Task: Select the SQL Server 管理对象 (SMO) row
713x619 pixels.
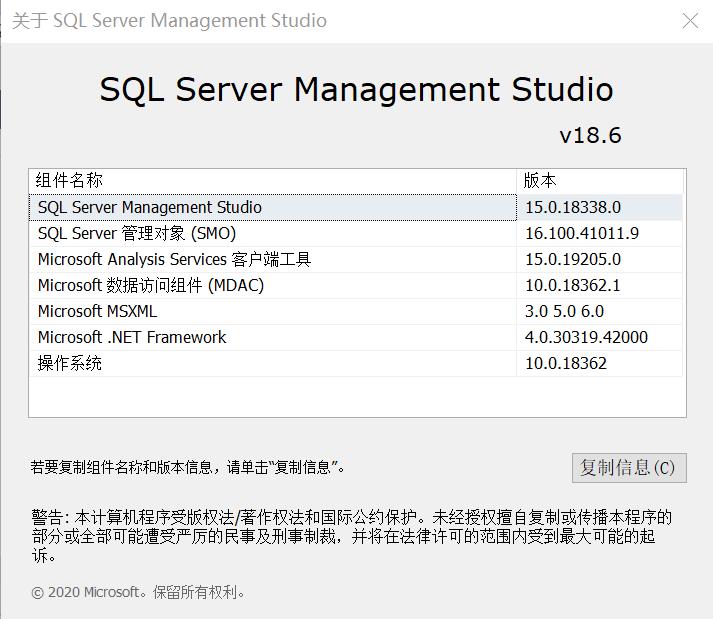Action: 356,233
